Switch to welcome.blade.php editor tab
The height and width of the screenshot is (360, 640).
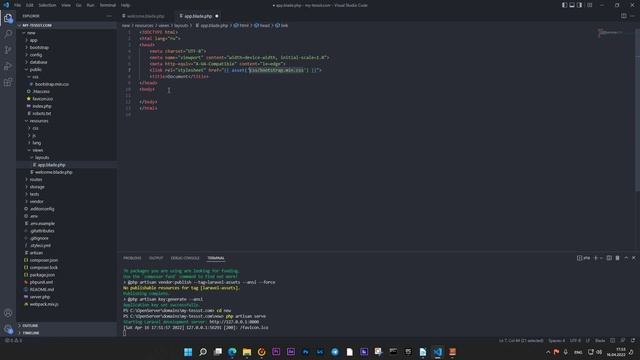(146, 16)
